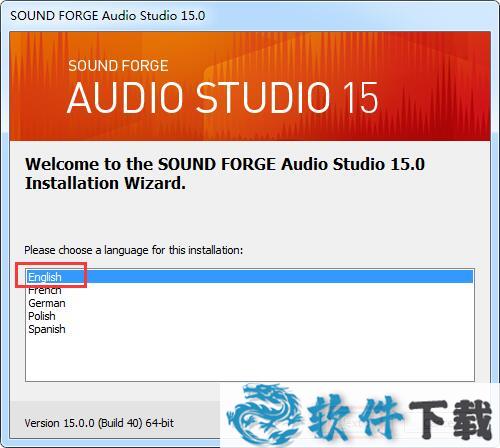Click the Welcome to Installation Wizard heading
Image resolution: width=500 pixels, height=448 pixels.
(225, 174)
